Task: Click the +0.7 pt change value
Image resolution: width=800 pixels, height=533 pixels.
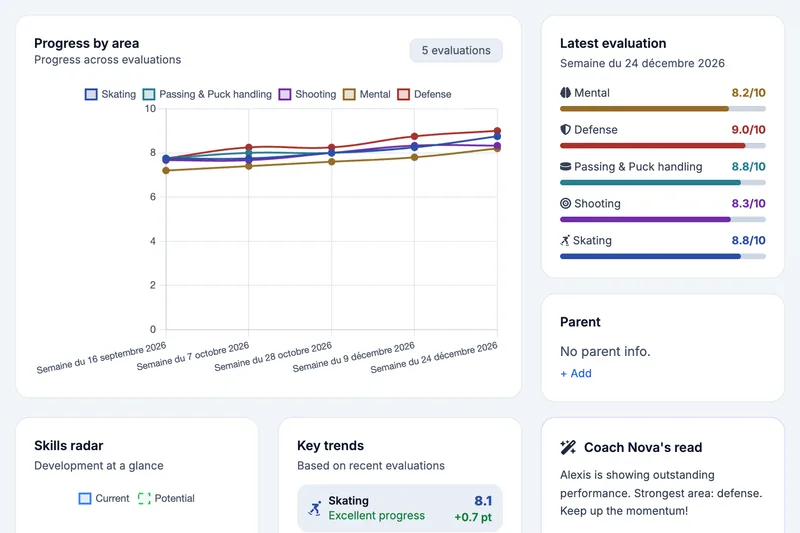Action: pyautogui.click(x=473, y=517)
